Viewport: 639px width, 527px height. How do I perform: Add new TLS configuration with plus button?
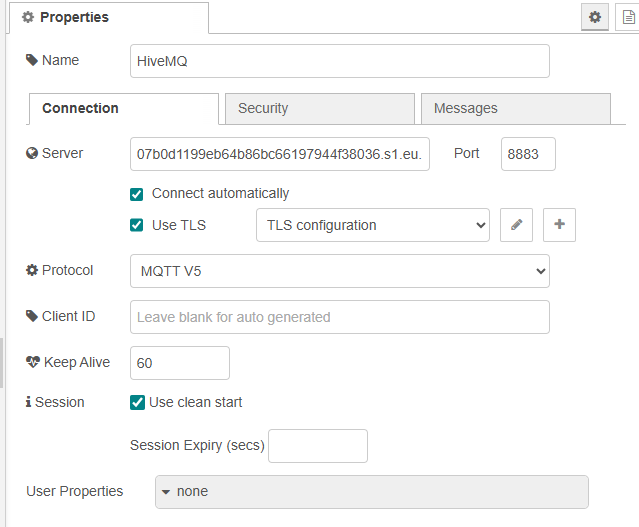coord(559,225)
